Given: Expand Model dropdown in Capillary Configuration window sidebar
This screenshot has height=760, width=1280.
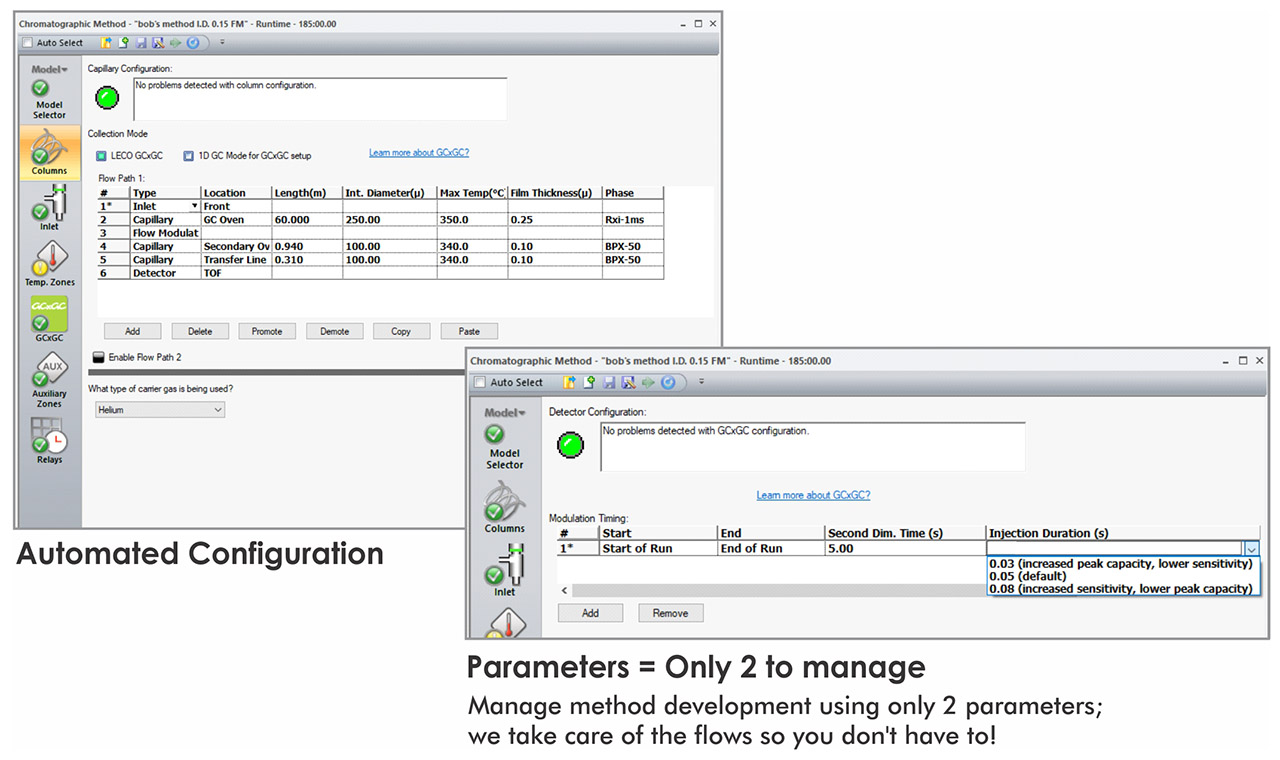Looking at the screenshot, I should point(49,70).
